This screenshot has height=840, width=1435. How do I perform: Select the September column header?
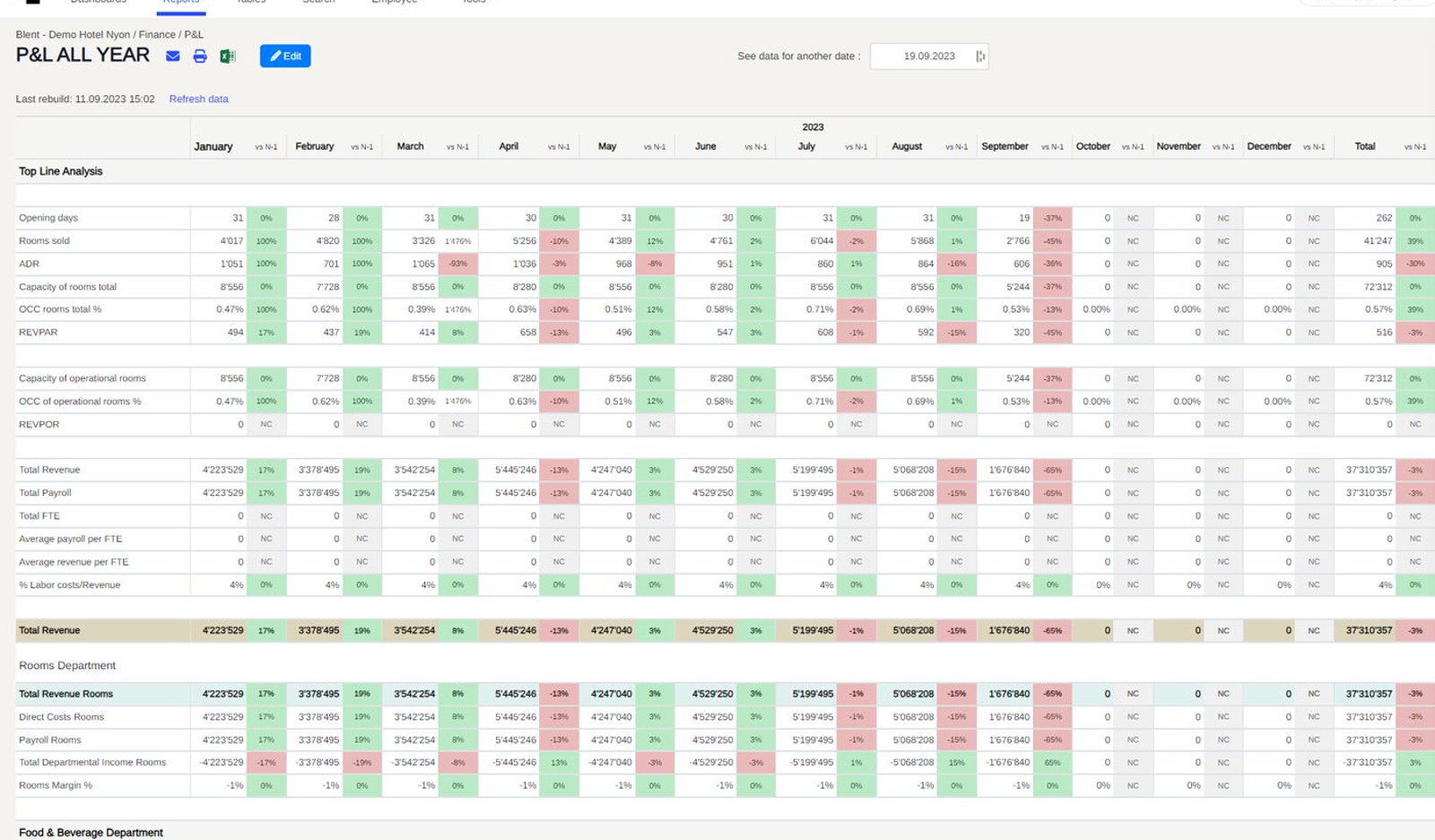[1004, 146]
